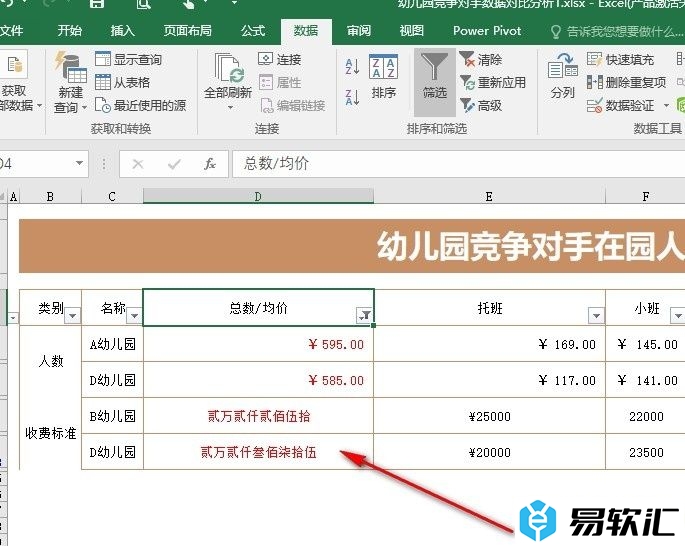Open Advanced filter options
This screenshot has width=685, height=546.
(x=481, y=105)
